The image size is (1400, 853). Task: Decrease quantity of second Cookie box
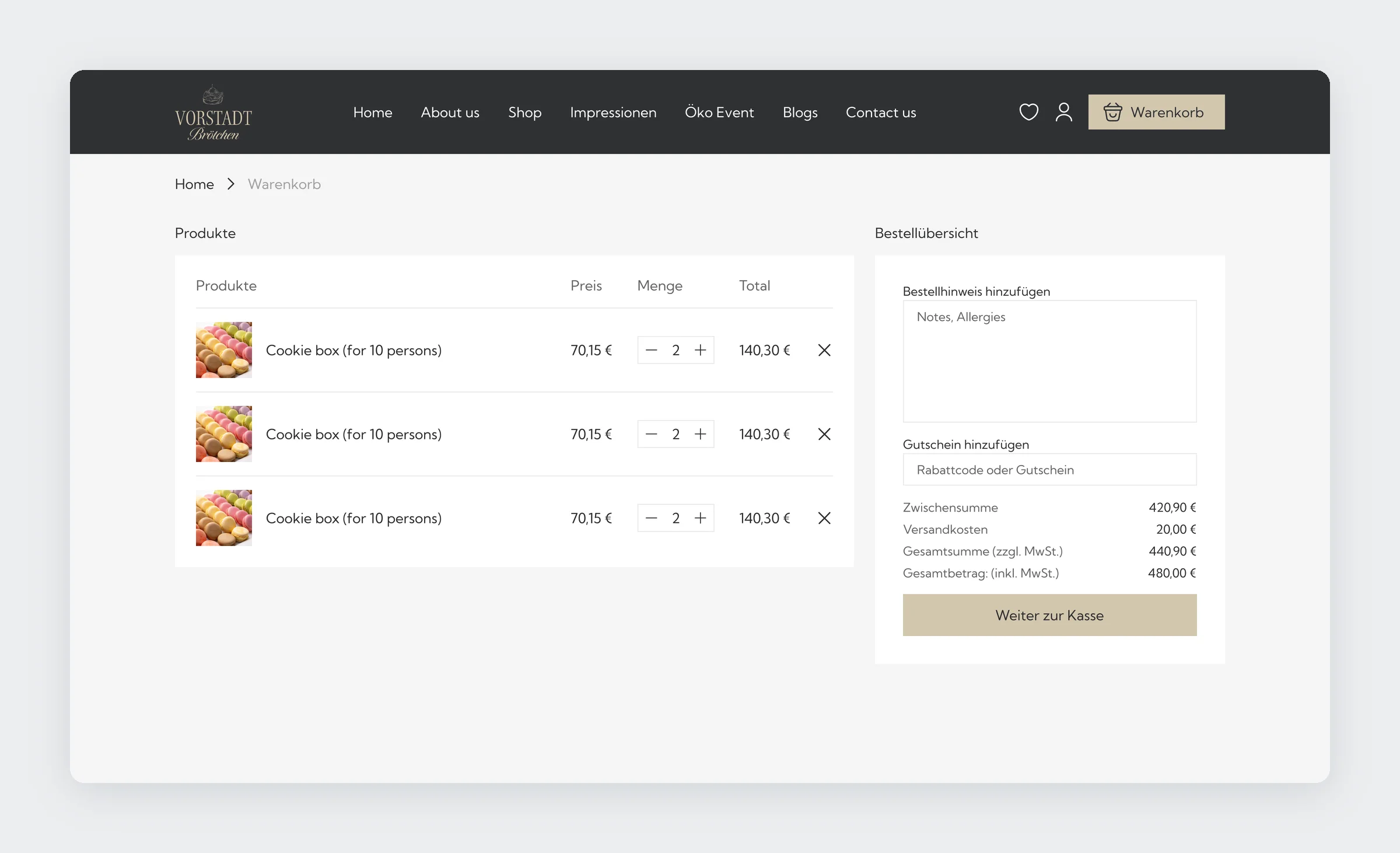click(652, 434)
